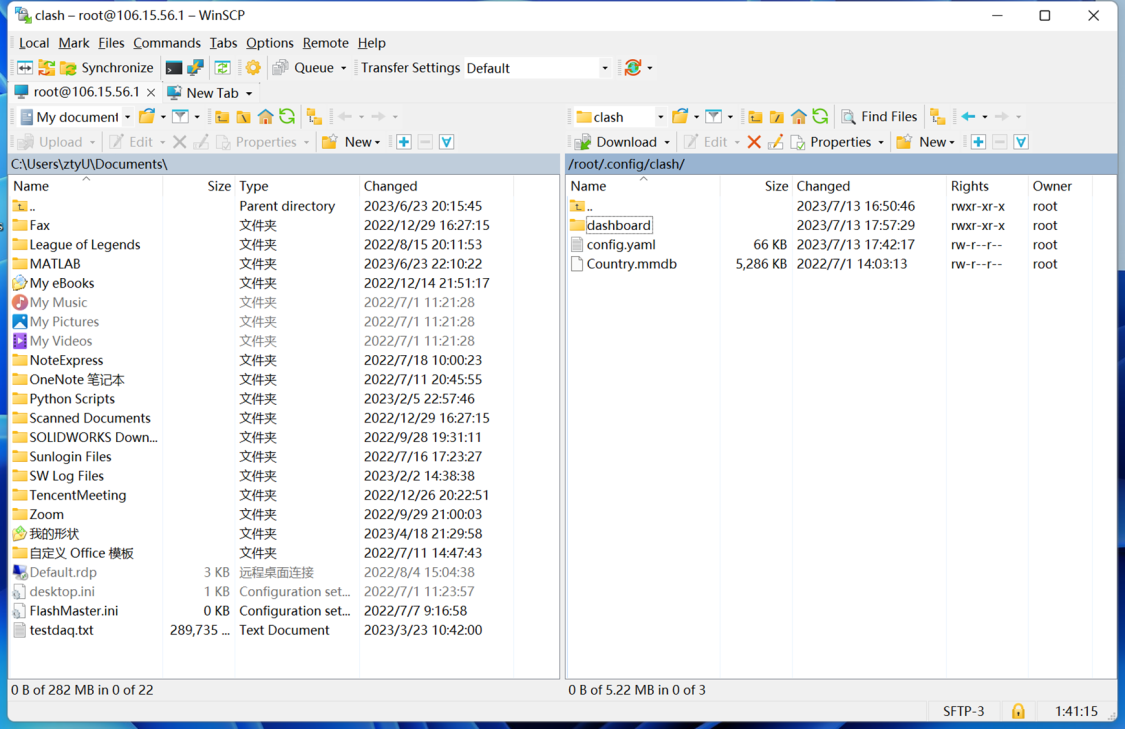
Task: Click local Open Directory folder icon
Action: [147, 116]
